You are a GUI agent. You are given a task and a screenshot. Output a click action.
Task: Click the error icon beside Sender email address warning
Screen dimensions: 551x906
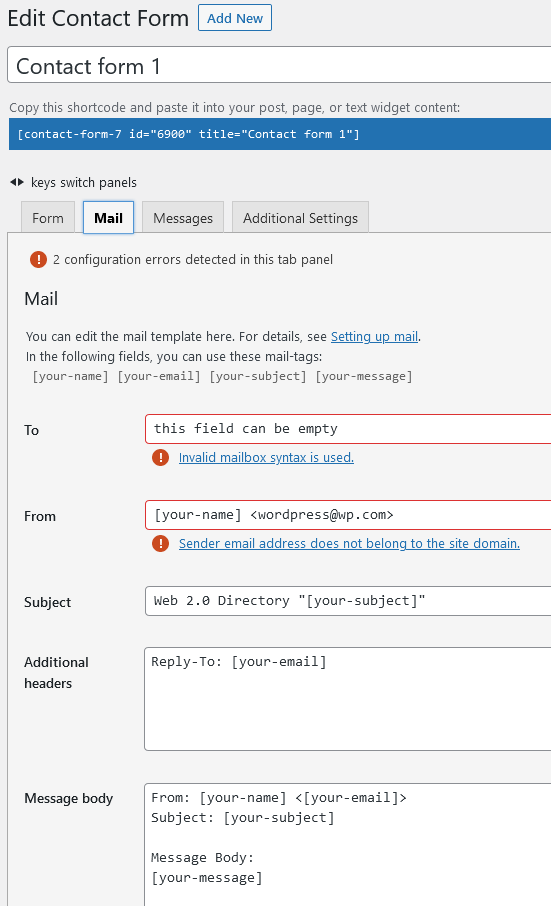pyautogui.click(x=161, y=544)
